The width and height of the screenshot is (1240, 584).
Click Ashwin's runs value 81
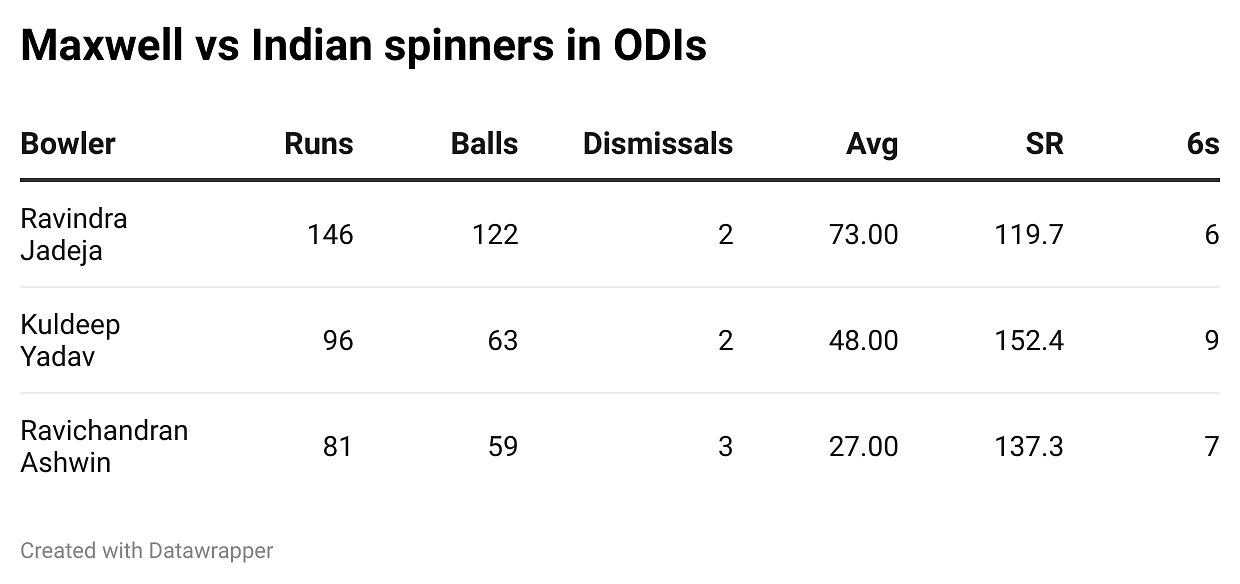click(x=337, y=446)
